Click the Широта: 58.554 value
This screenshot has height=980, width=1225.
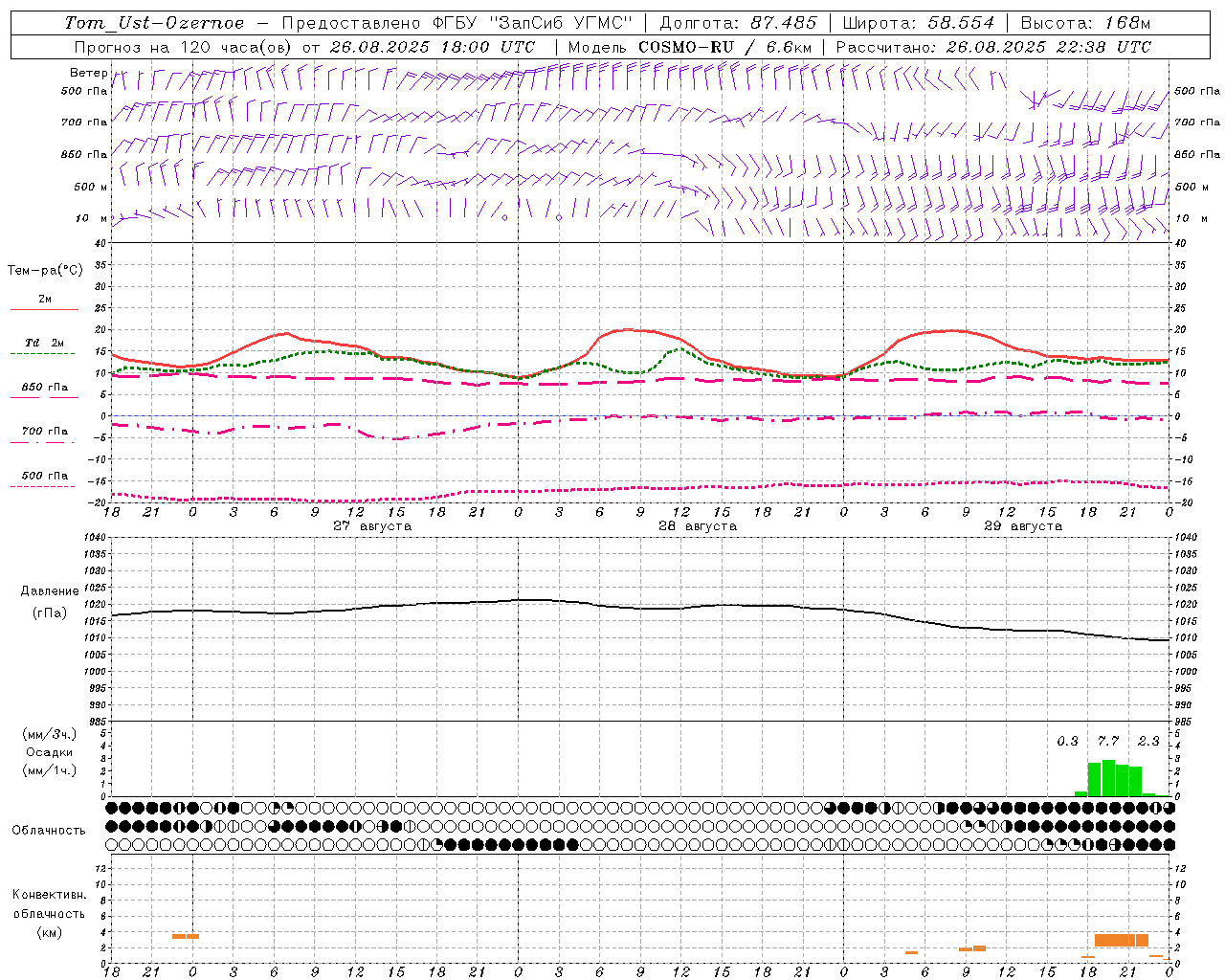[x=918, y=23]
